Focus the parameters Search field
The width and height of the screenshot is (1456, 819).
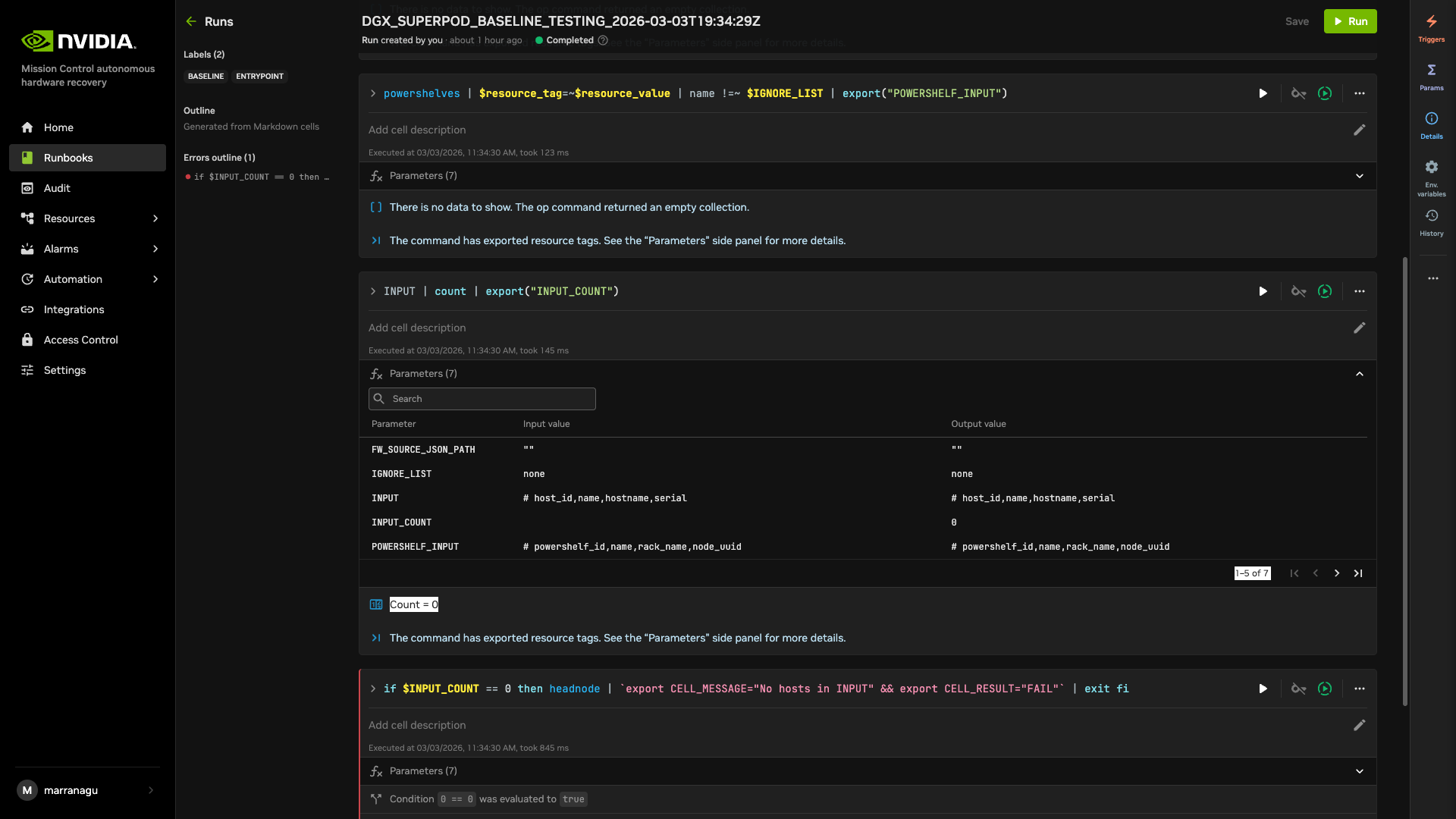[x=482, y=399]
